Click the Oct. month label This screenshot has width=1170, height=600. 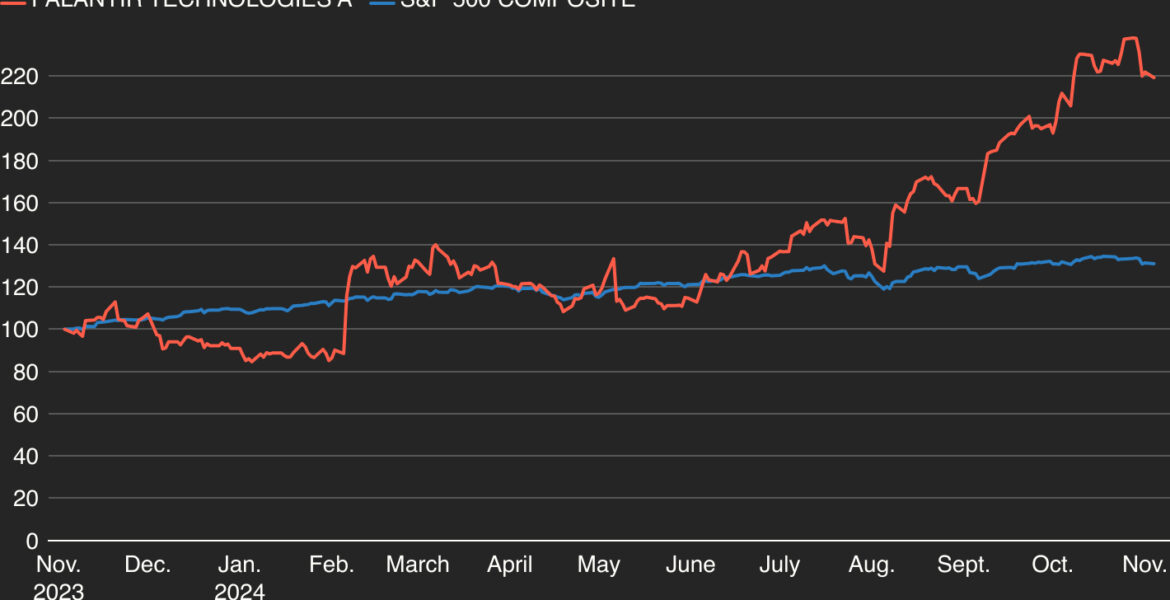(x=1052, y=565)
